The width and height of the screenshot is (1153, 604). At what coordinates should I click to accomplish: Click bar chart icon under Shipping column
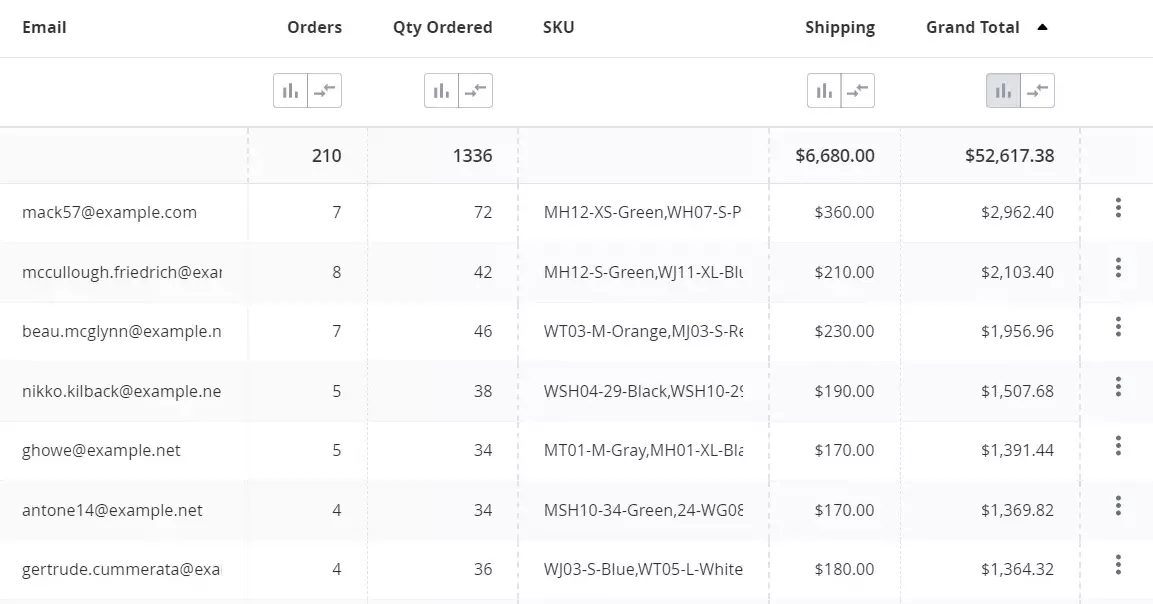(824, 91)
